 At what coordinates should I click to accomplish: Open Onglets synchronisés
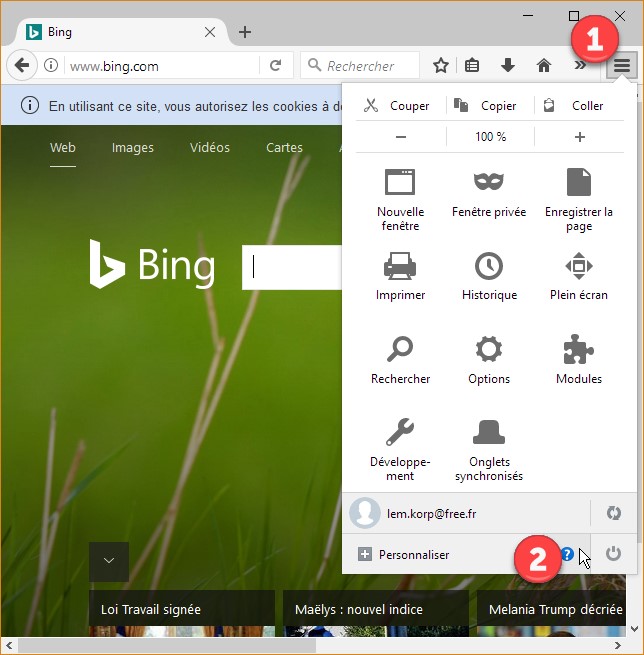click(489, 450)
